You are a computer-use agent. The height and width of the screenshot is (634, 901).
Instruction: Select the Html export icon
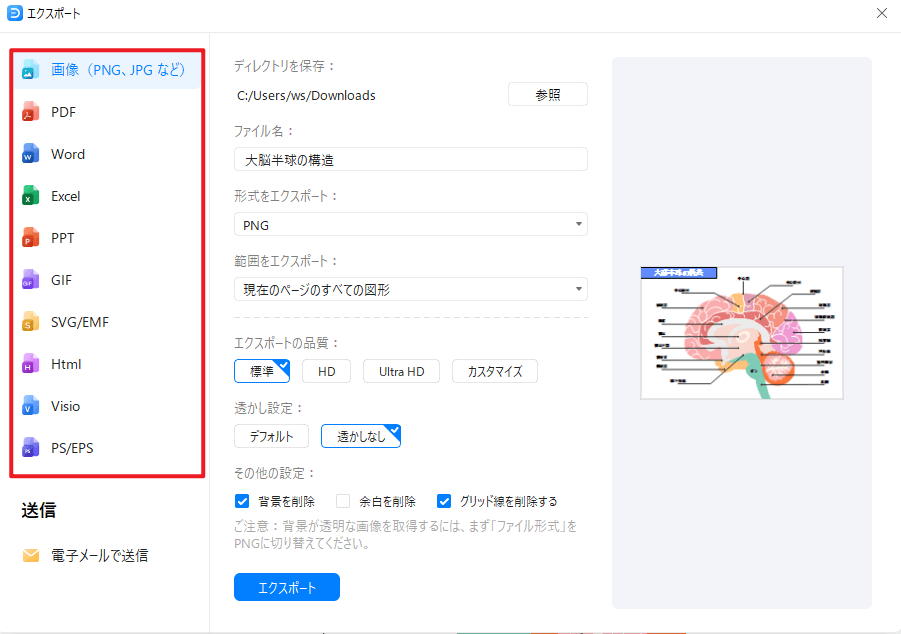click(x=29, y=364)
